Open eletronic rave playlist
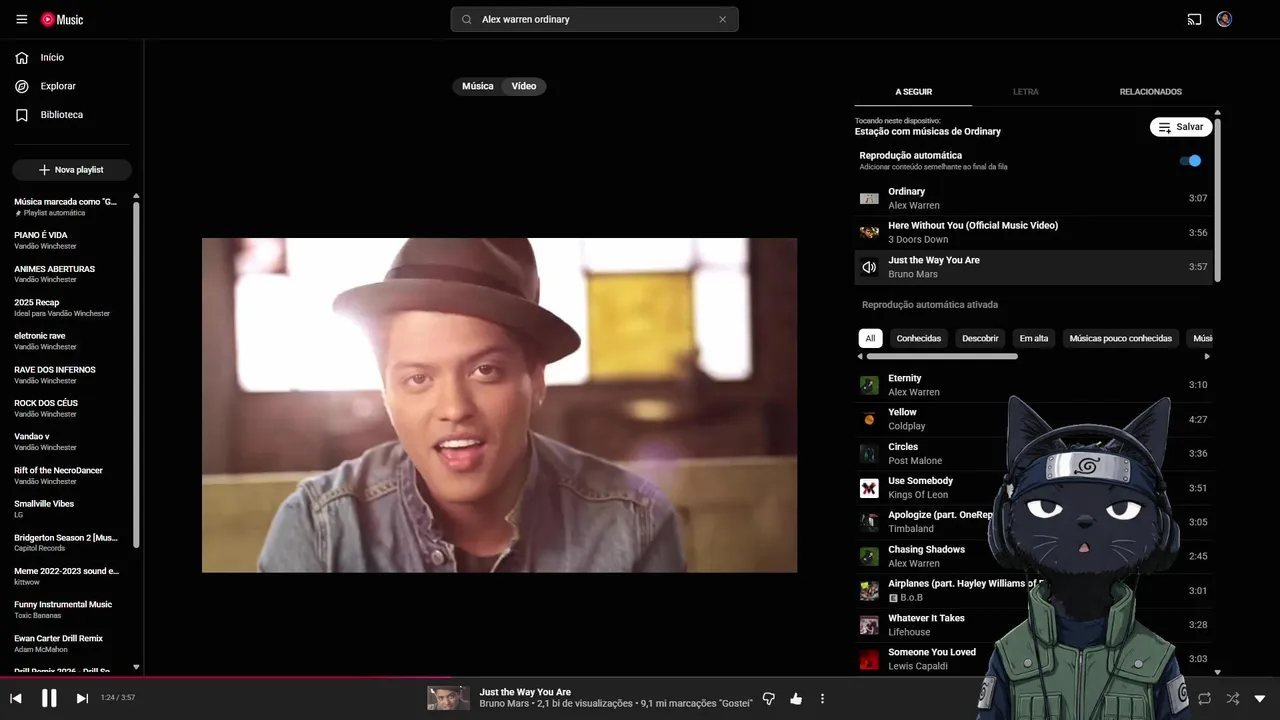Image resolution: width=1280 pixels, height=720 pixels. click(70, 341)
